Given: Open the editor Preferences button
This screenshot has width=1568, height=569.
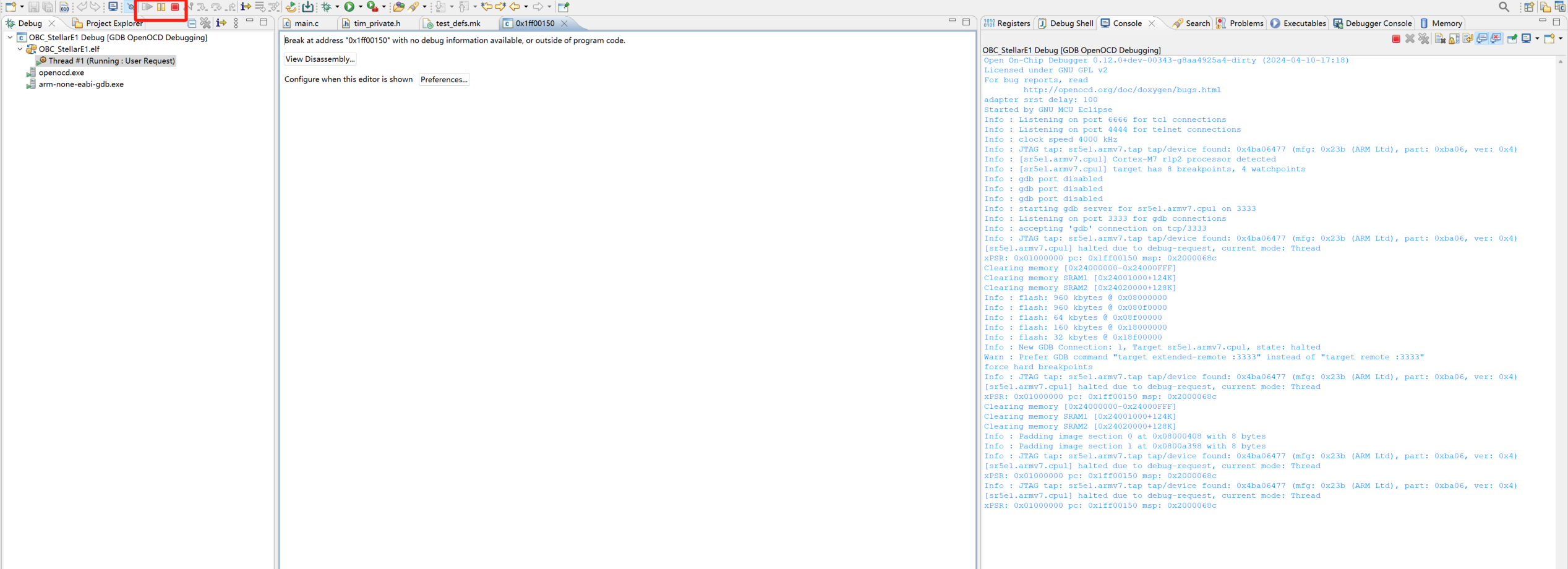Looking at the screenshot, I should point(444,79).
